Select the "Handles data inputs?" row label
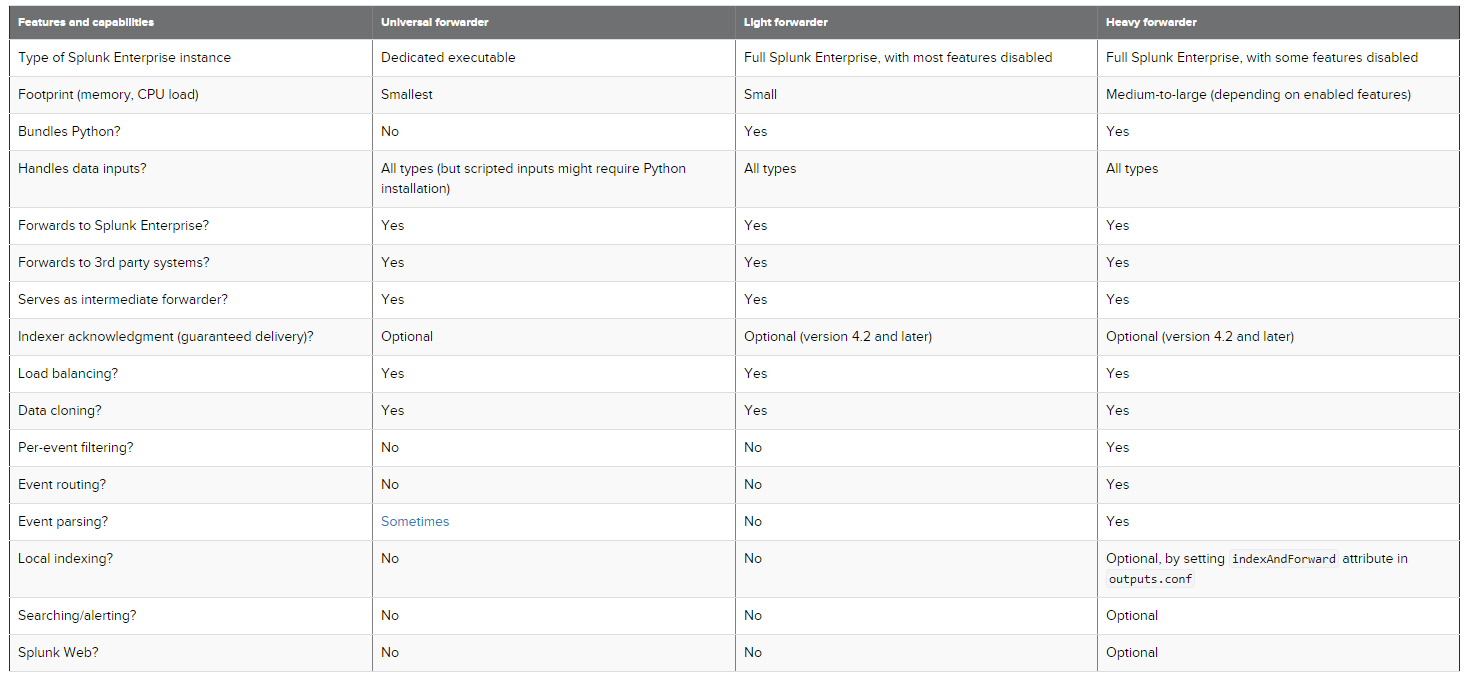 coord(82,168)
